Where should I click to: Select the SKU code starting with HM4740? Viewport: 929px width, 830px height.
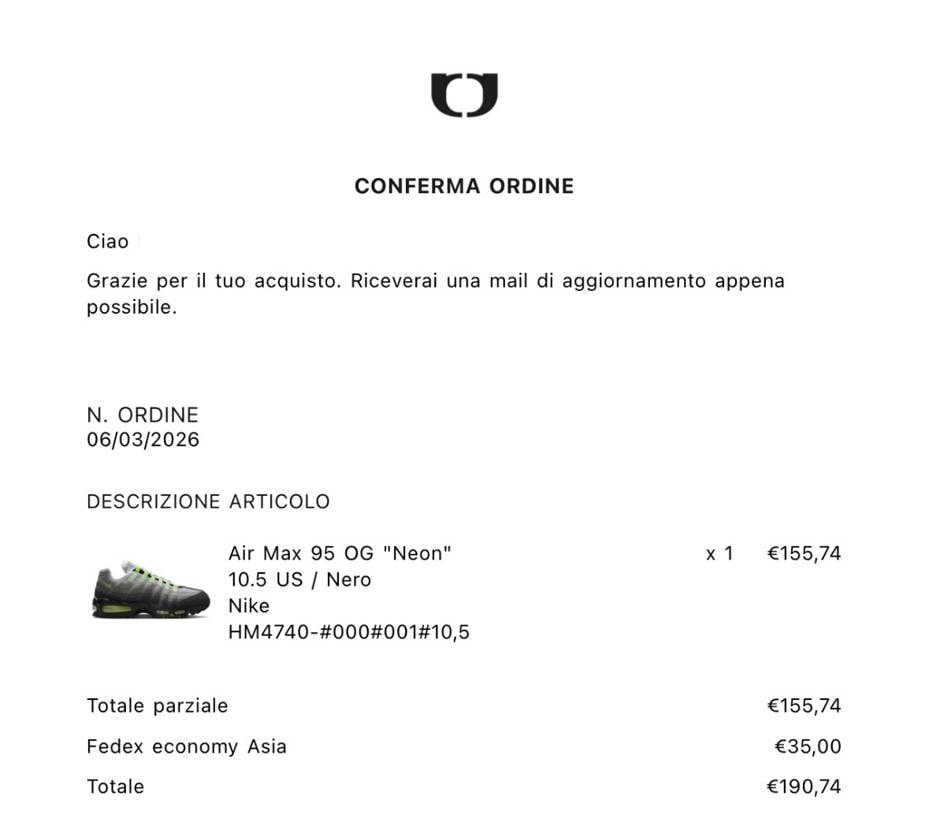[349, 632]
